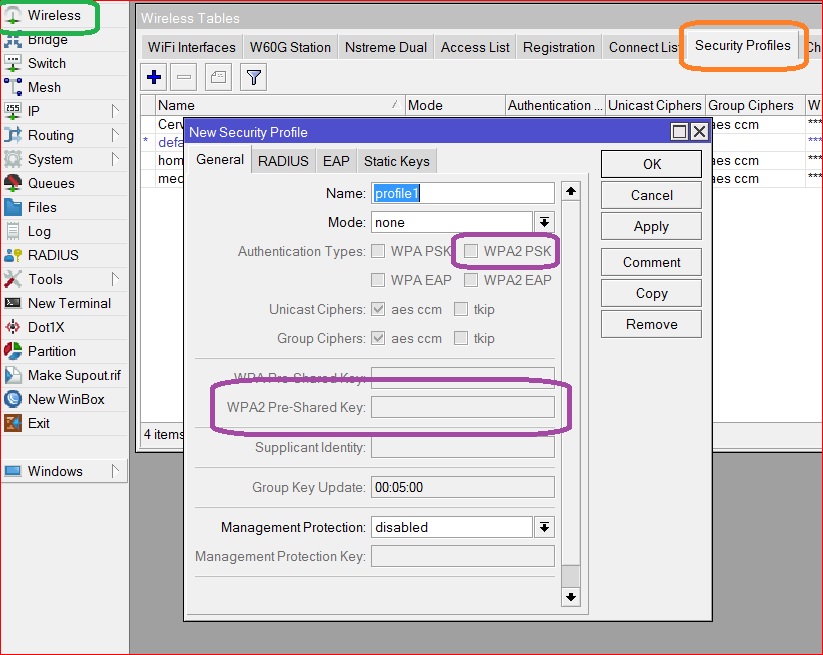Image resolution: width=823 pixels, height=655 pixels.
Task: Click the Routing sidebar icon
Action: [13, 135]
